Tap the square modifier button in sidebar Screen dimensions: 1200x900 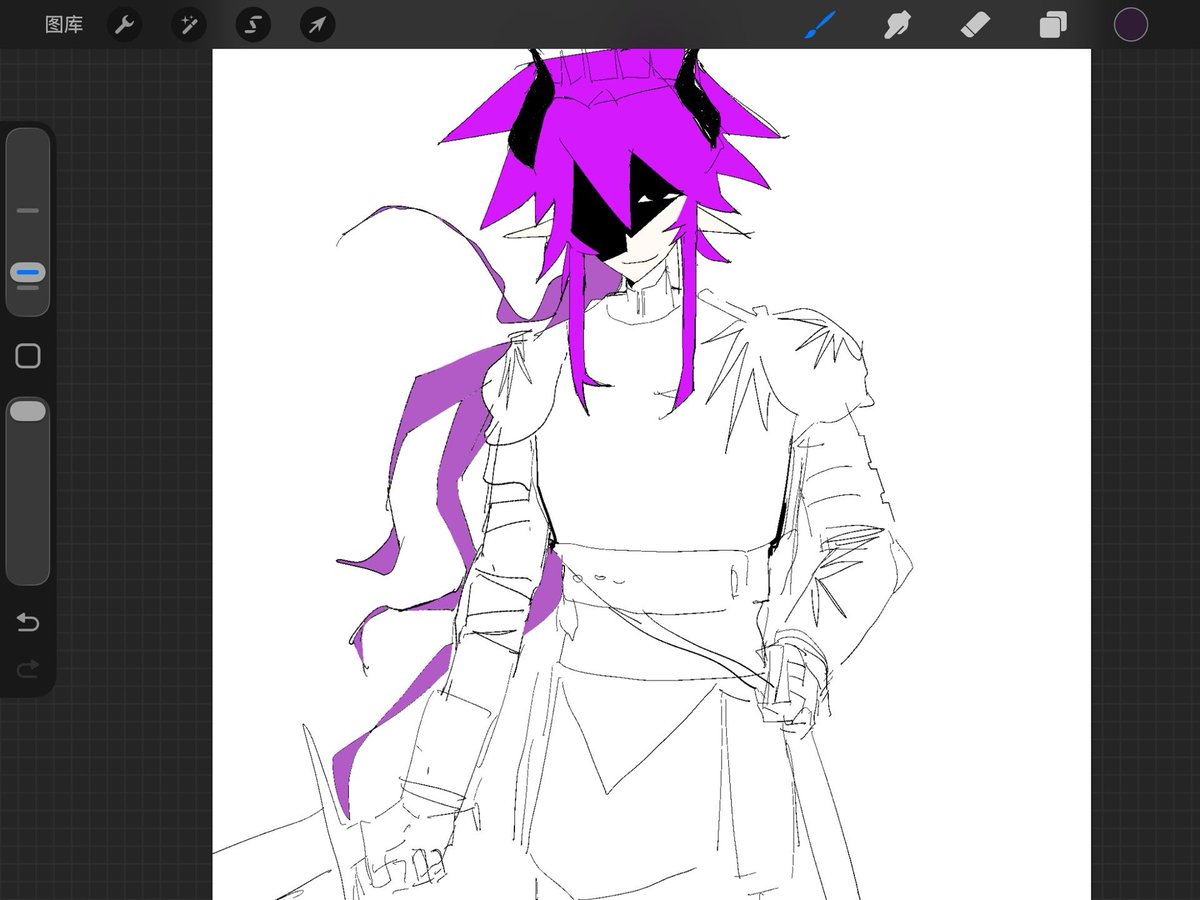[x=28, y=356]
